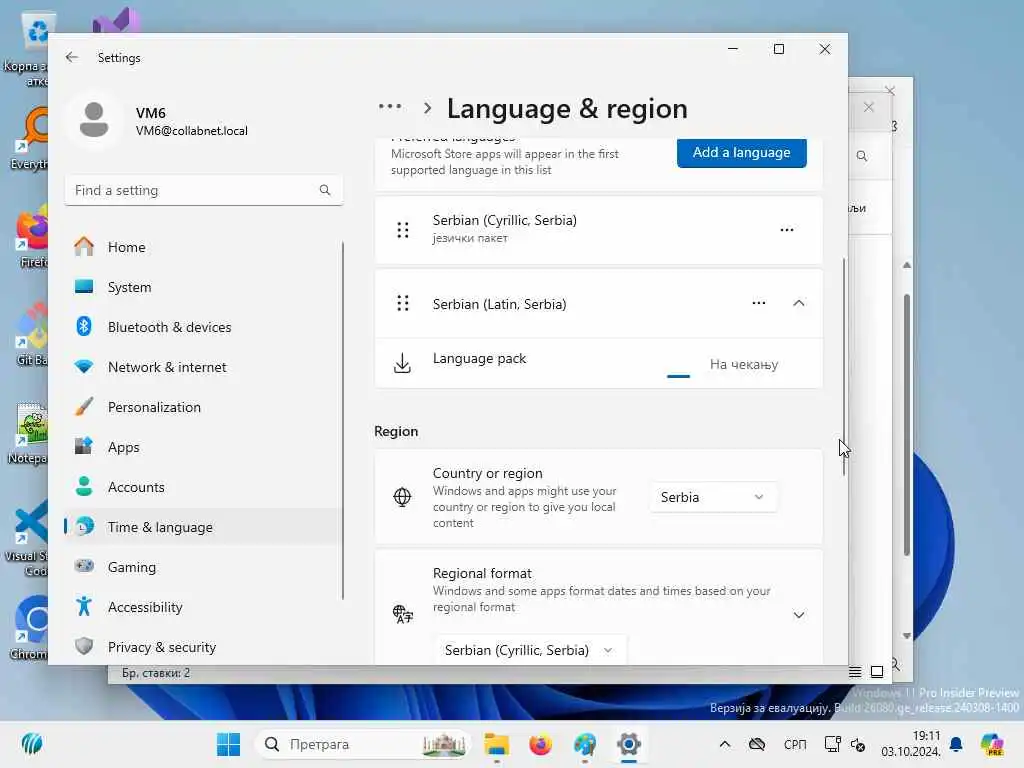1024x768 pixels.
Task: Click the Region section heading
Action: 396,431
